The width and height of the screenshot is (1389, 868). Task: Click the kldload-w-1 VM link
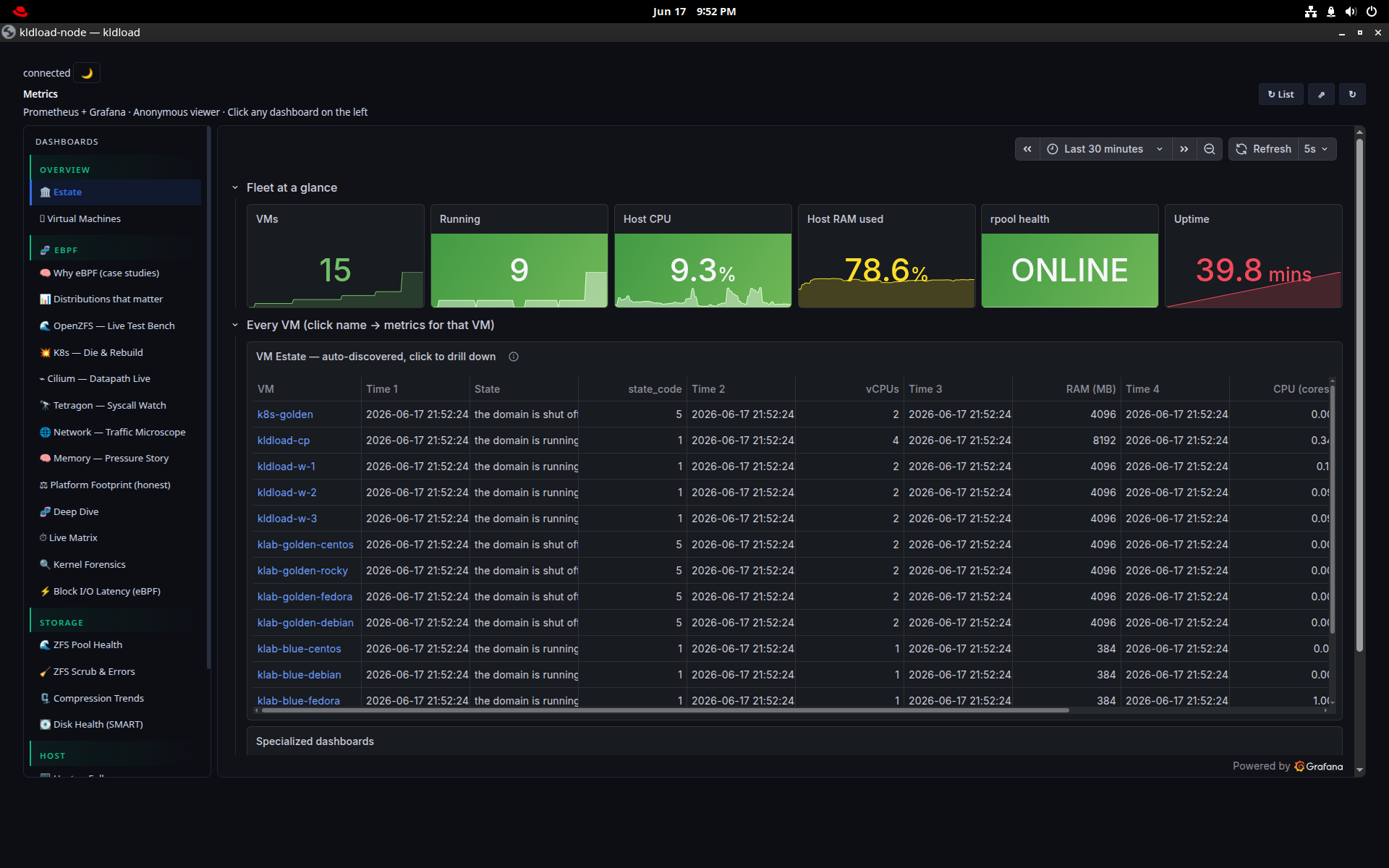tap(286, 467)
